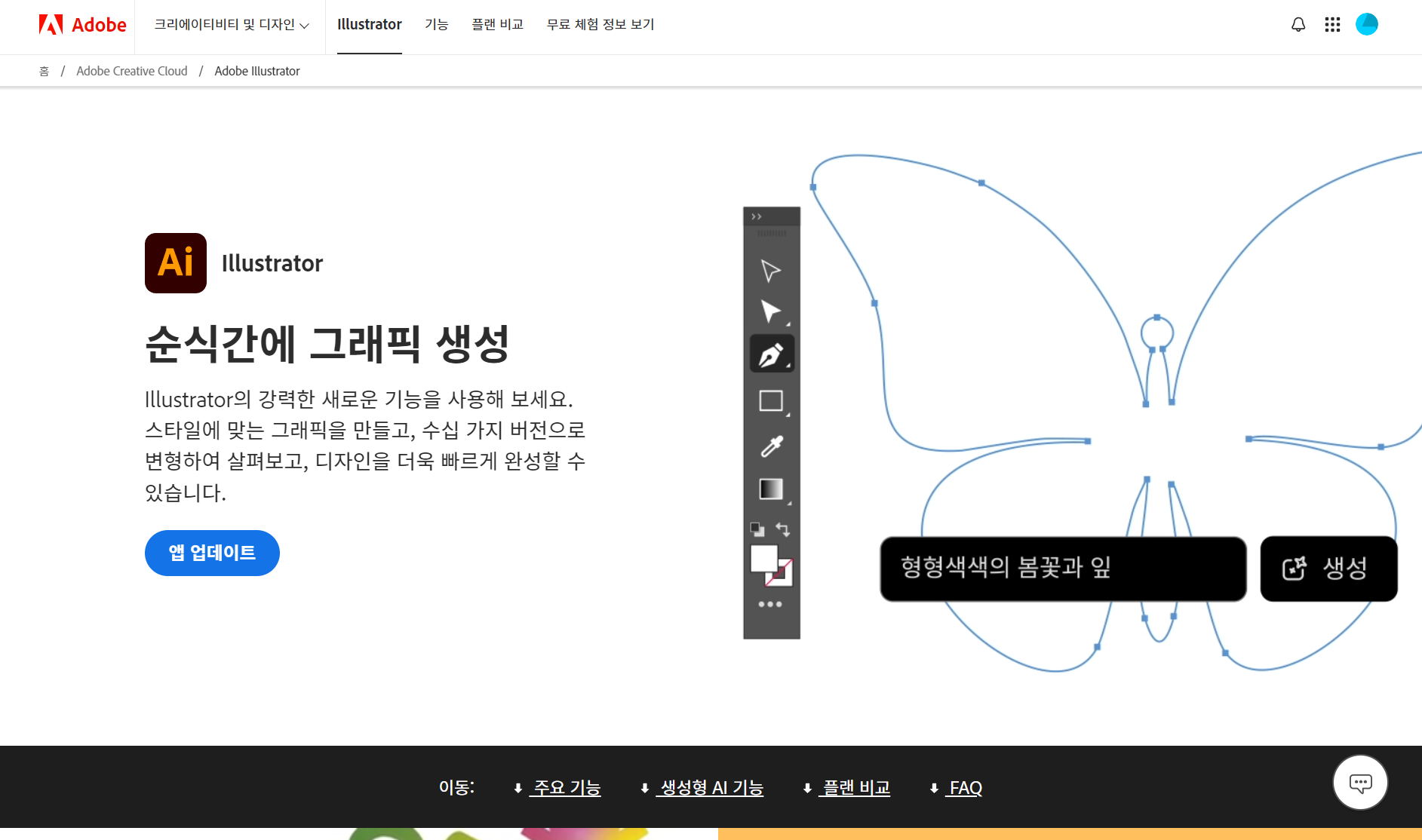Click the Adobe Illustrator breadcrumb text
This screenshot has width=1422, height=840.
[257, 71]
